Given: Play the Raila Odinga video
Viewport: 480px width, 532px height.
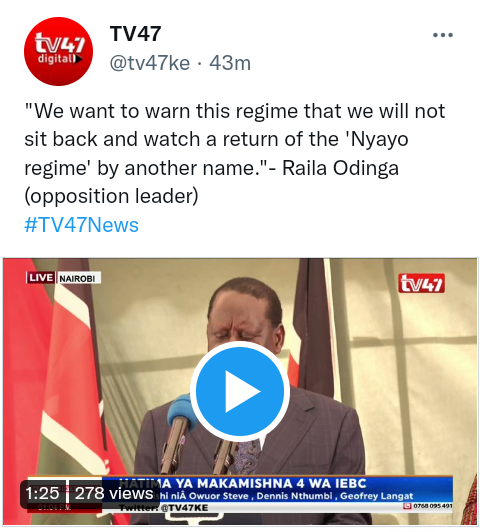Looking at the screenshot, I should coord(240,391).
